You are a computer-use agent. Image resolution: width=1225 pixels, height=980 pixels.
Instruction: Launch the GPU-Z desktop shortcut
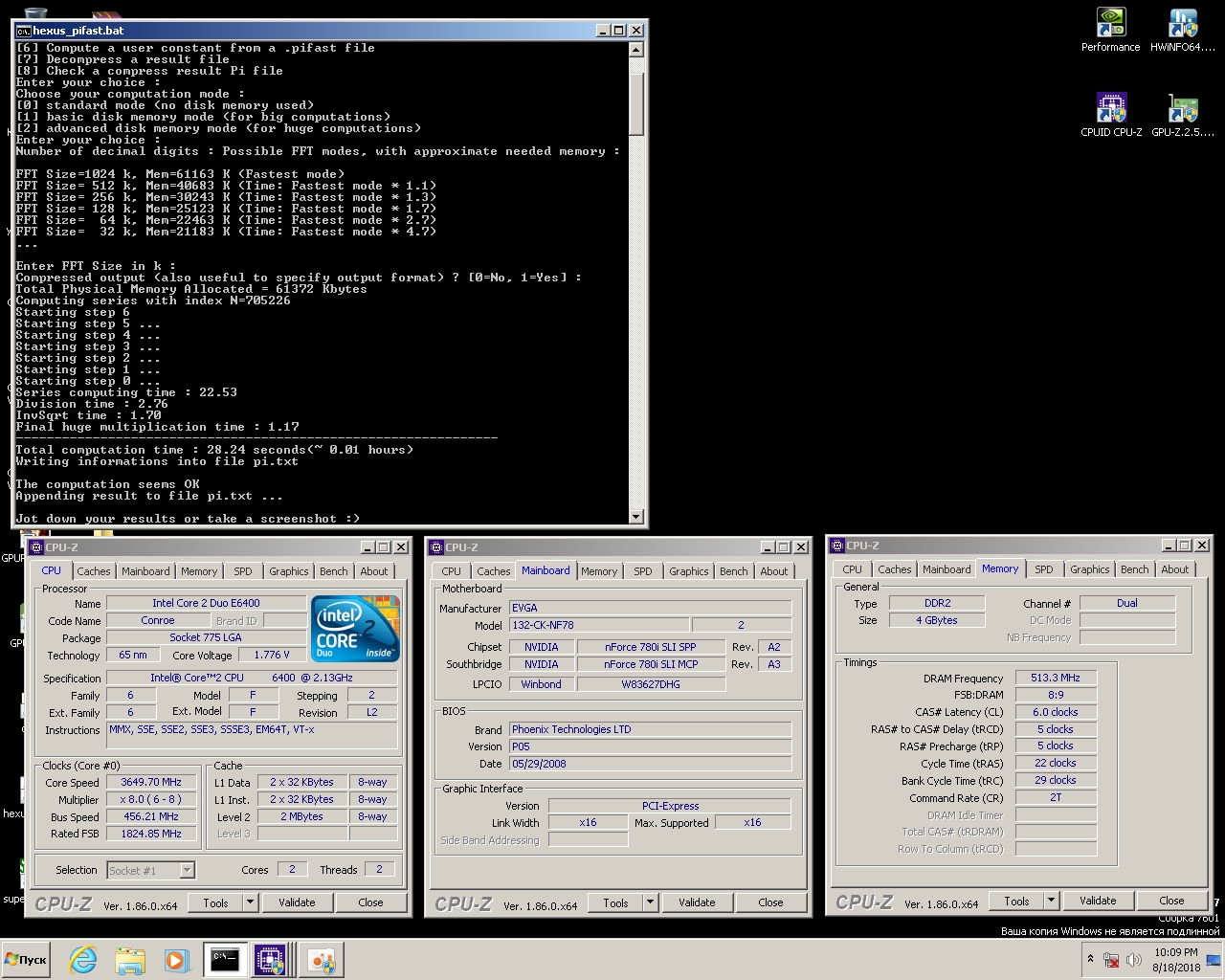[x=1183, y=115]
